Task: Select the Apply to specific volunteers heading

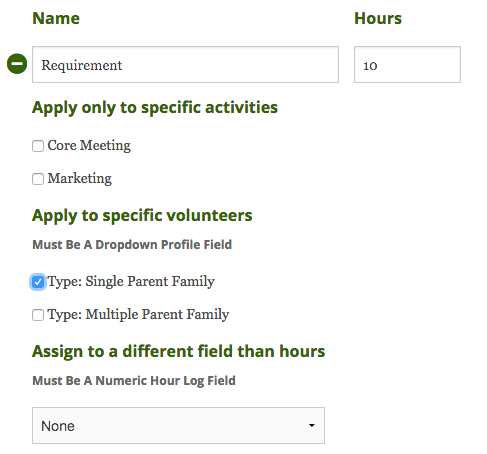Action: [142, 216]
